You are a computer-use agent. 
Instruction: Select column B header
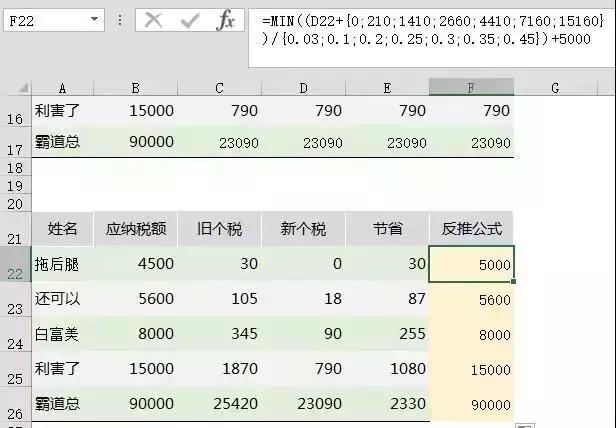click(136, 87)
